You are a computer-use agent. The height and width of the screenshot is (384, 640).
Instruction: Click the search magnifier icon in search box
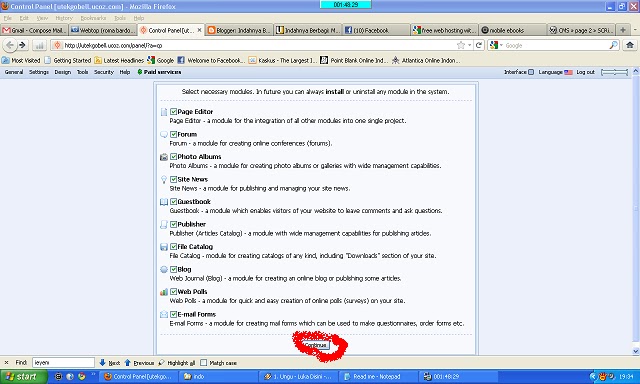click(x=613, y=45)
